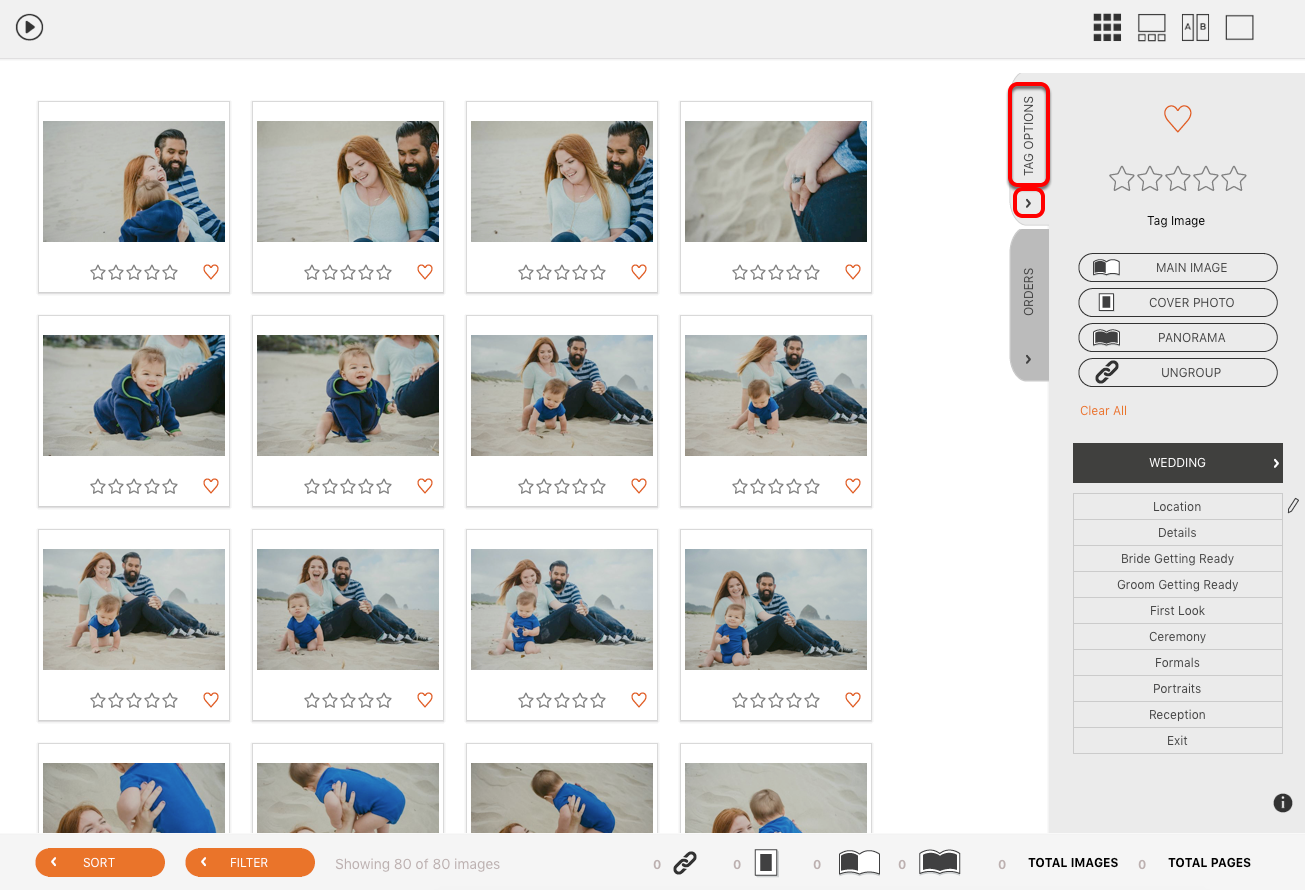Select the first thumbnail of couple with baby

pos(134,182)
